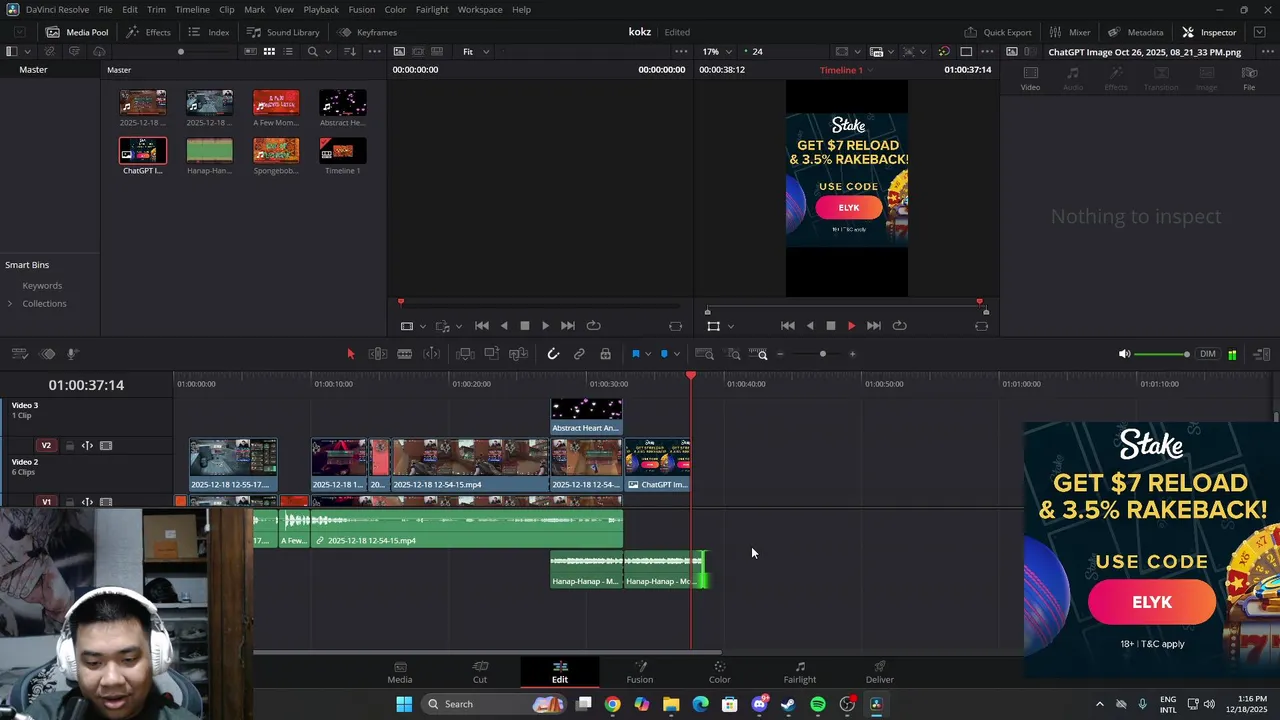Open Spotify from the Windows taskbar

click(818, 704)
